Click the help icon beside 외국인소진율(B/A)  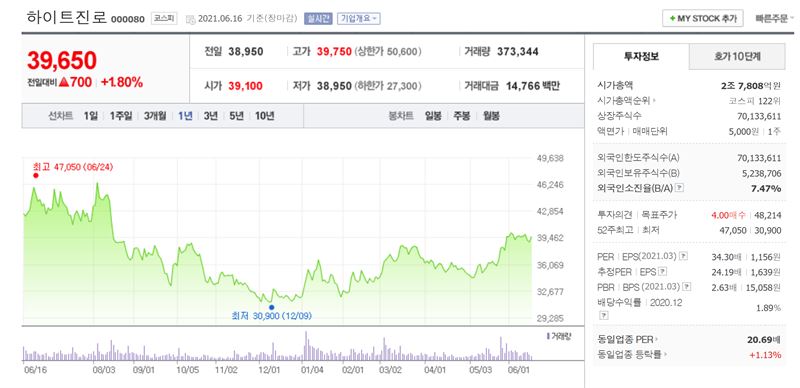click(679, 188)
